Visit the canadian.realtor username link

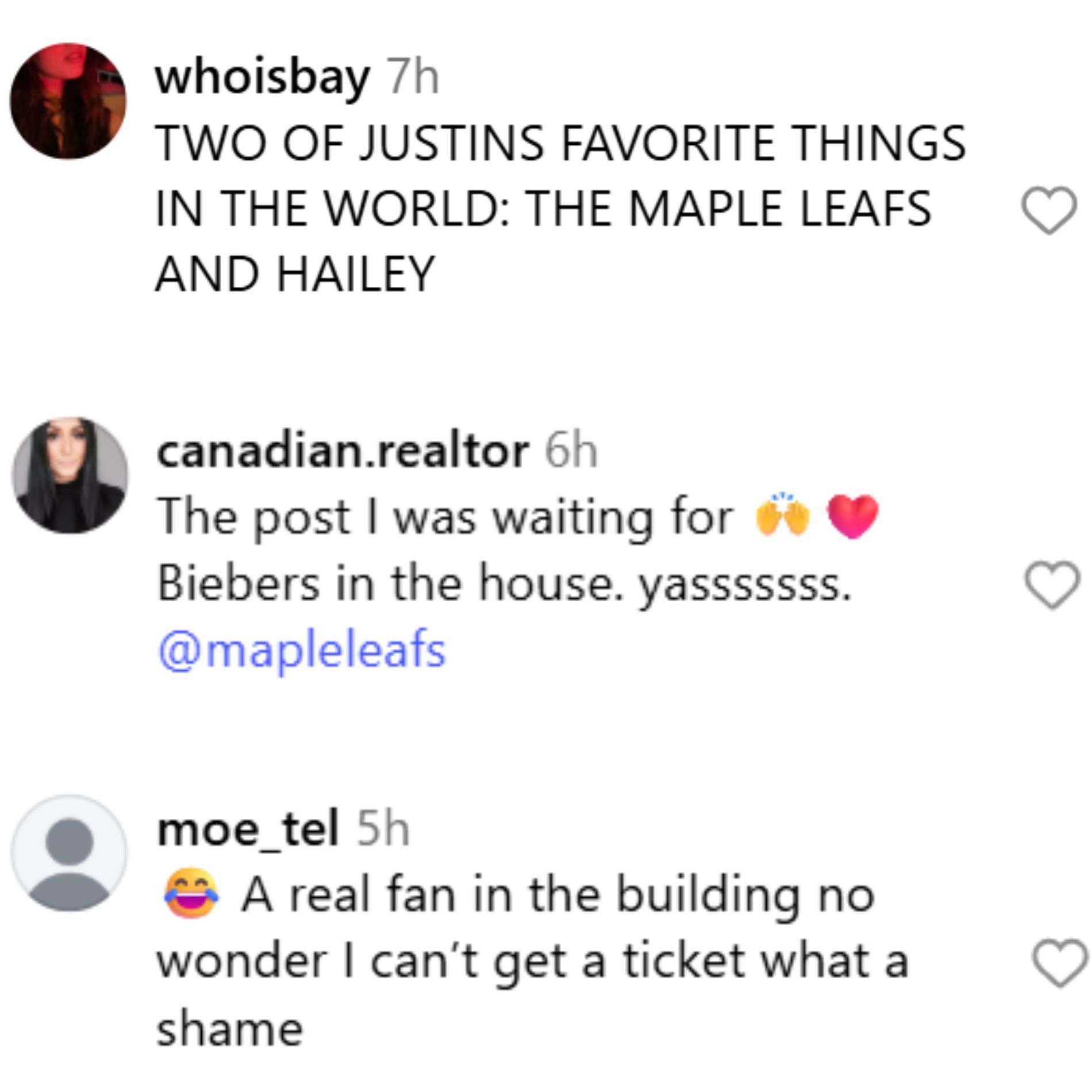coord(343,452)
